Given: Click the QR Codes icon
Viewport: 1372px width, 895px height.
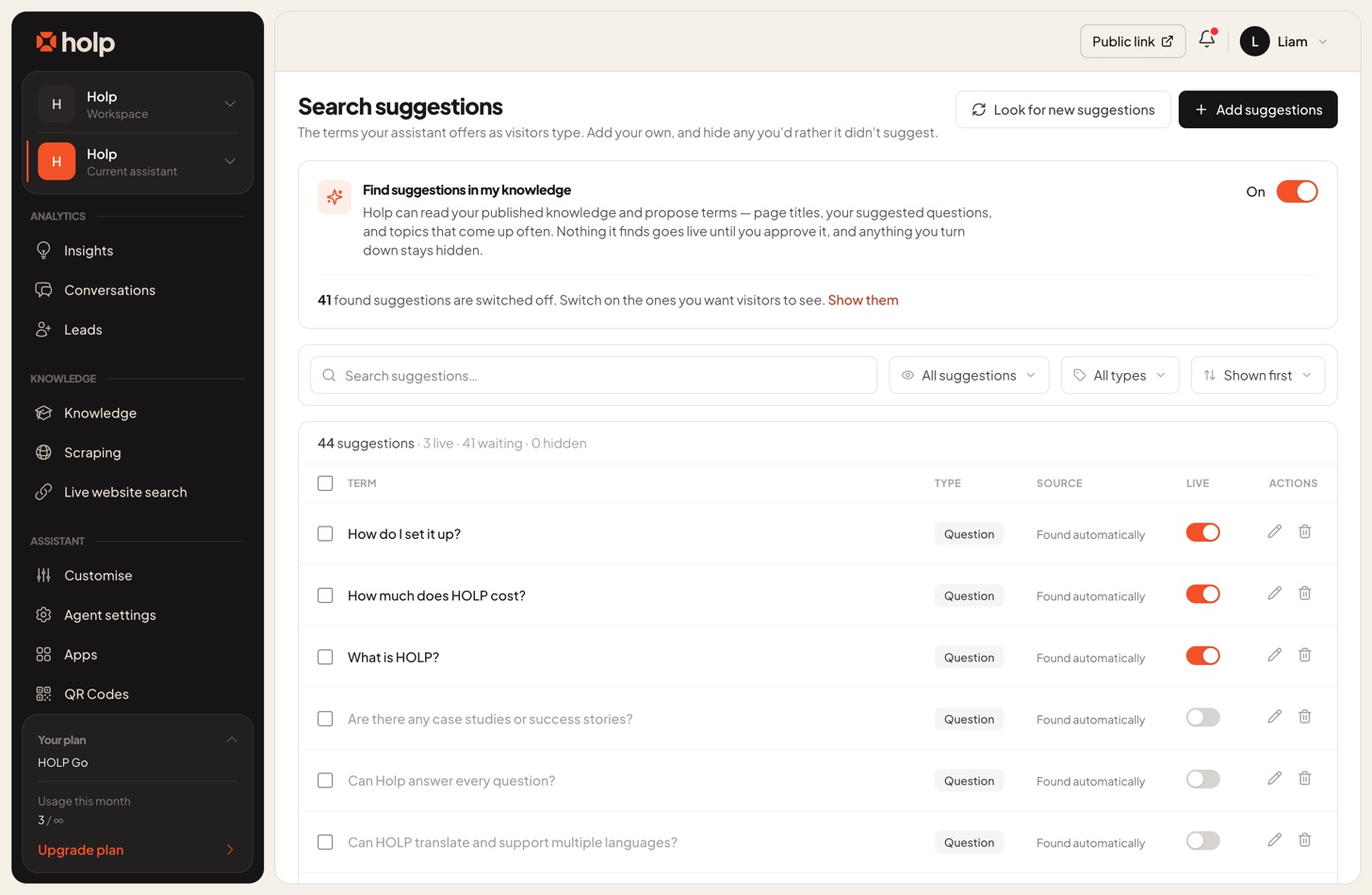Looking at the screenshot, I should [43, 694].
